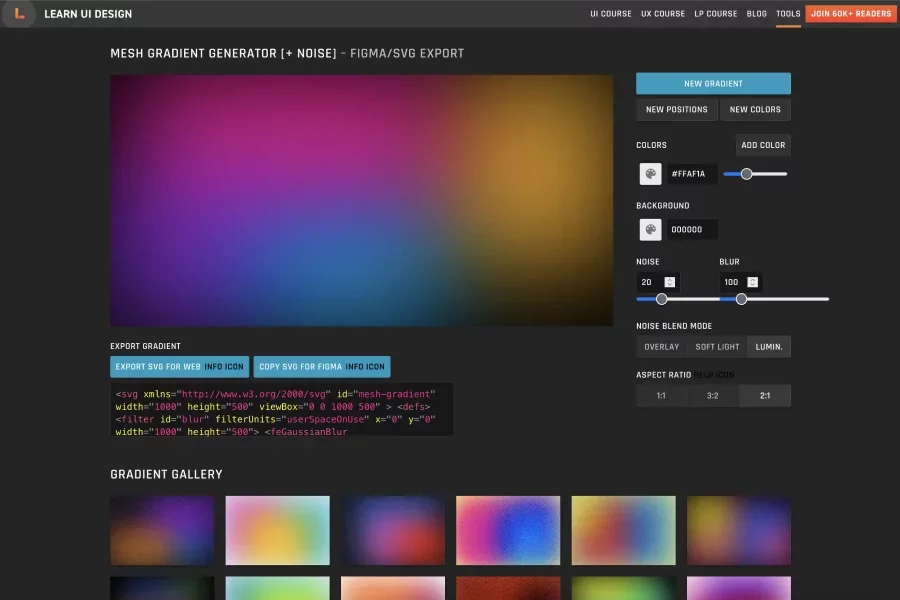This screenshot has width=900, height=600.
Task: Select the Soft Light noise blend mode
Action: [717, 347]
